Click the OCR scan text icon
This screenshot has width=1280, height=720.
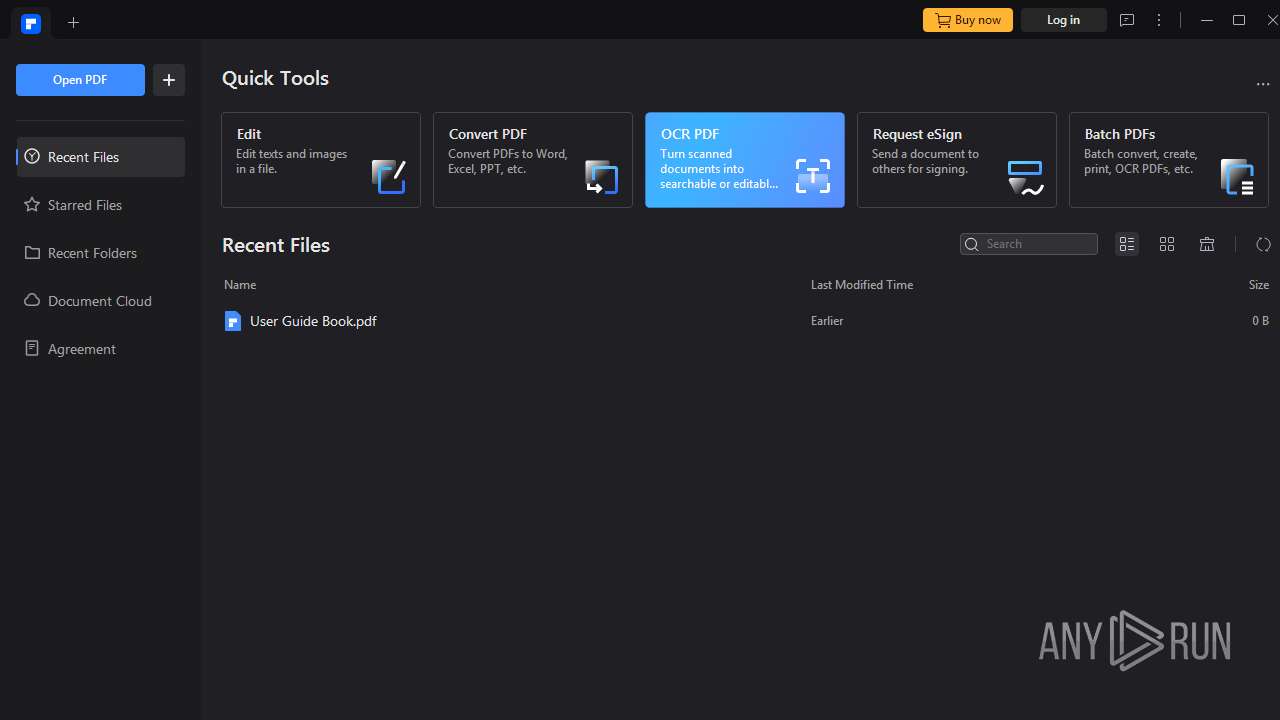(x=813, y=176)
